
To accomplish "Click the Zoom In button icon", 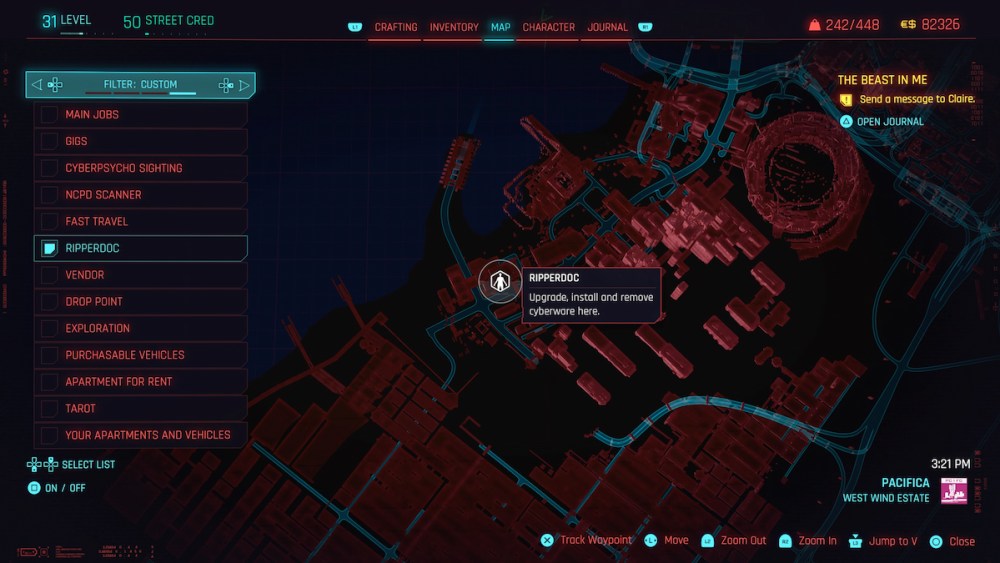I will click(x=785, y=541).
